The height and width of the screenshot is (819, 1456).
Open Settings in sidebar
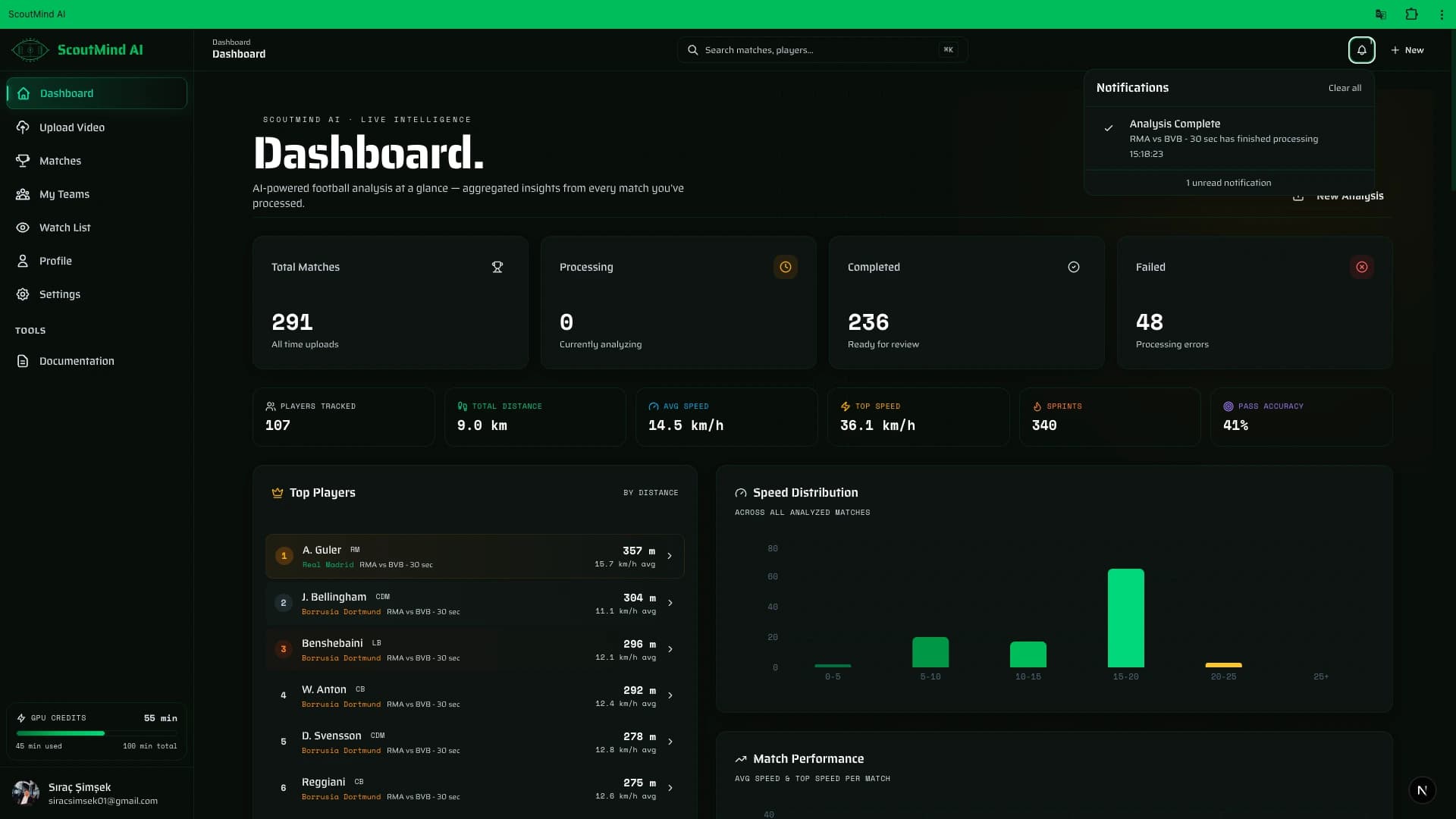96,294
